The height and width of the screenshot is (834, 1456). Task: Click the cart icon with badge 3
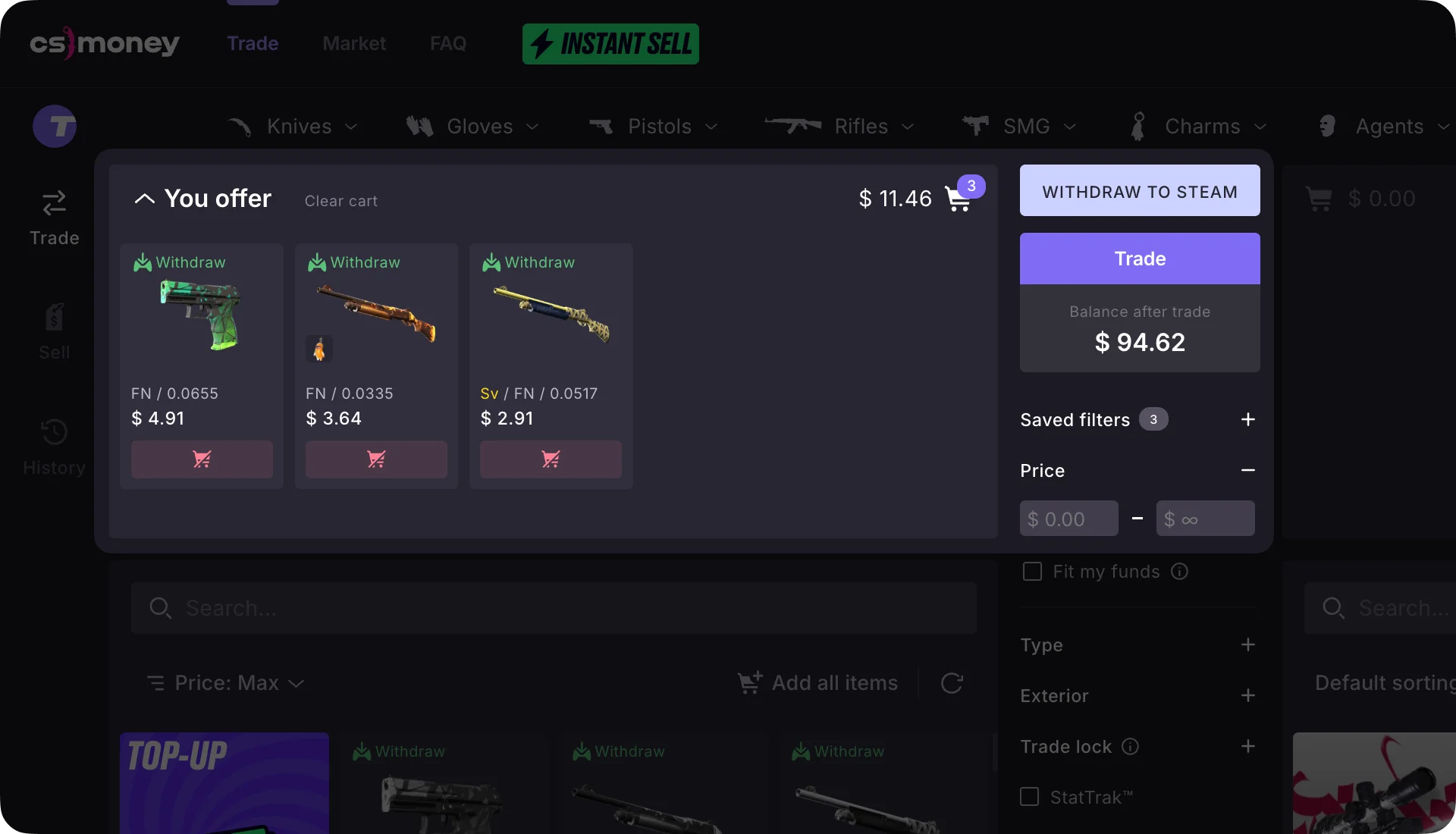[x=960, y=198]
